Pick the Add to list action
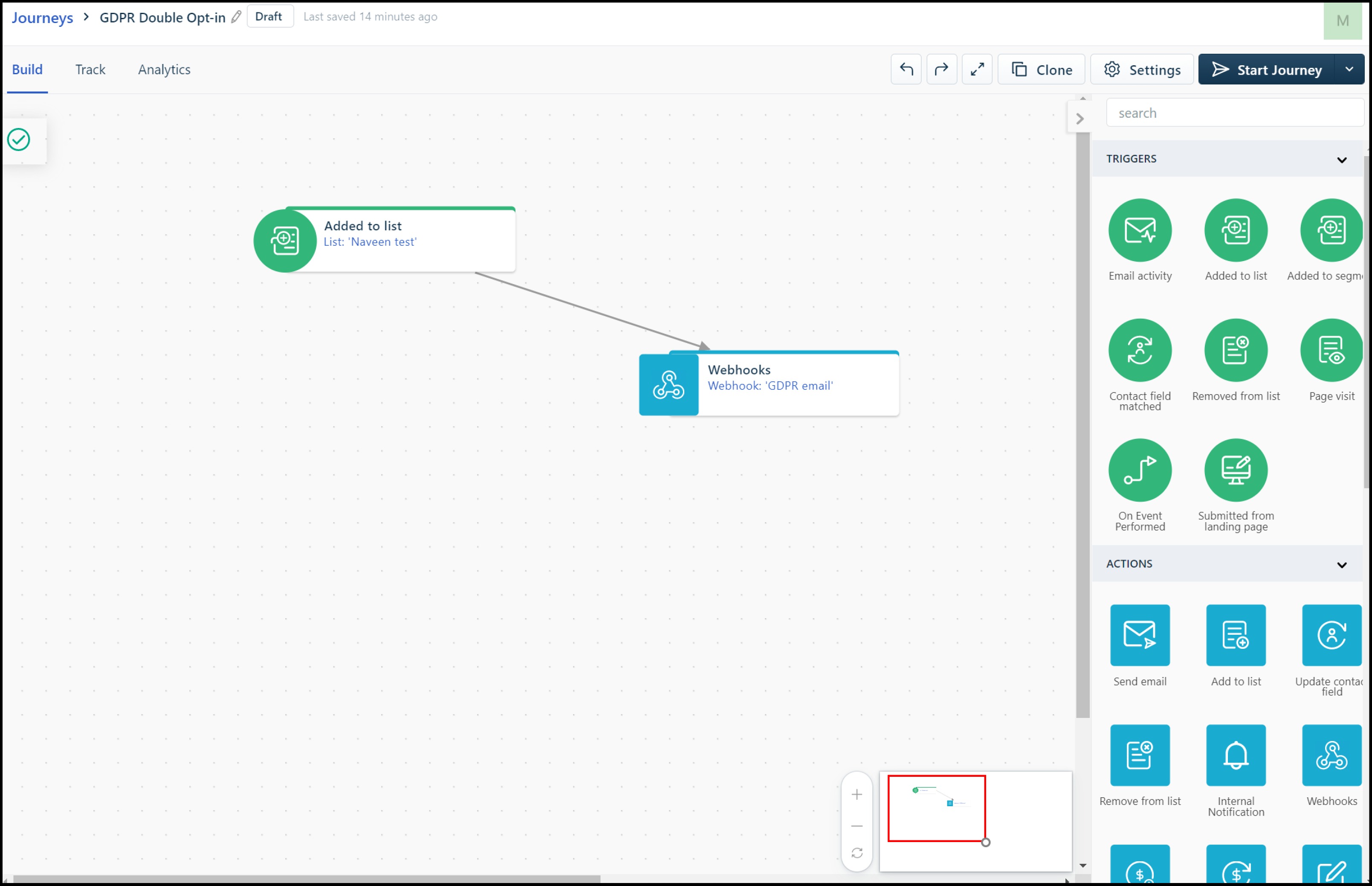 (x=1235, y=635)
